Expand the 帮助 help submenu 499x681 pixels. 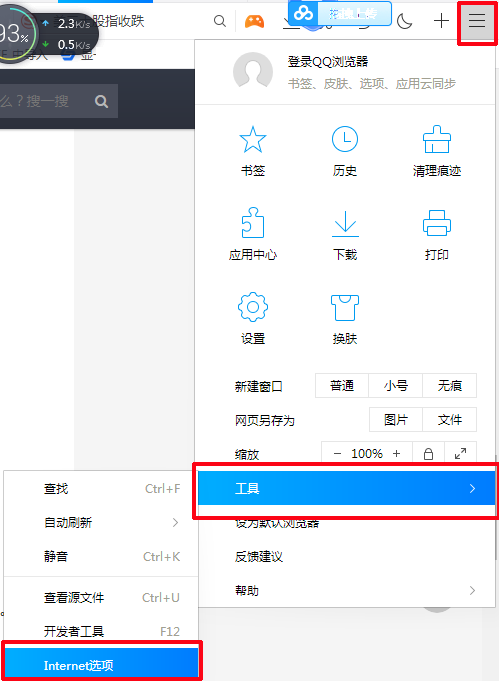point(346,590)
